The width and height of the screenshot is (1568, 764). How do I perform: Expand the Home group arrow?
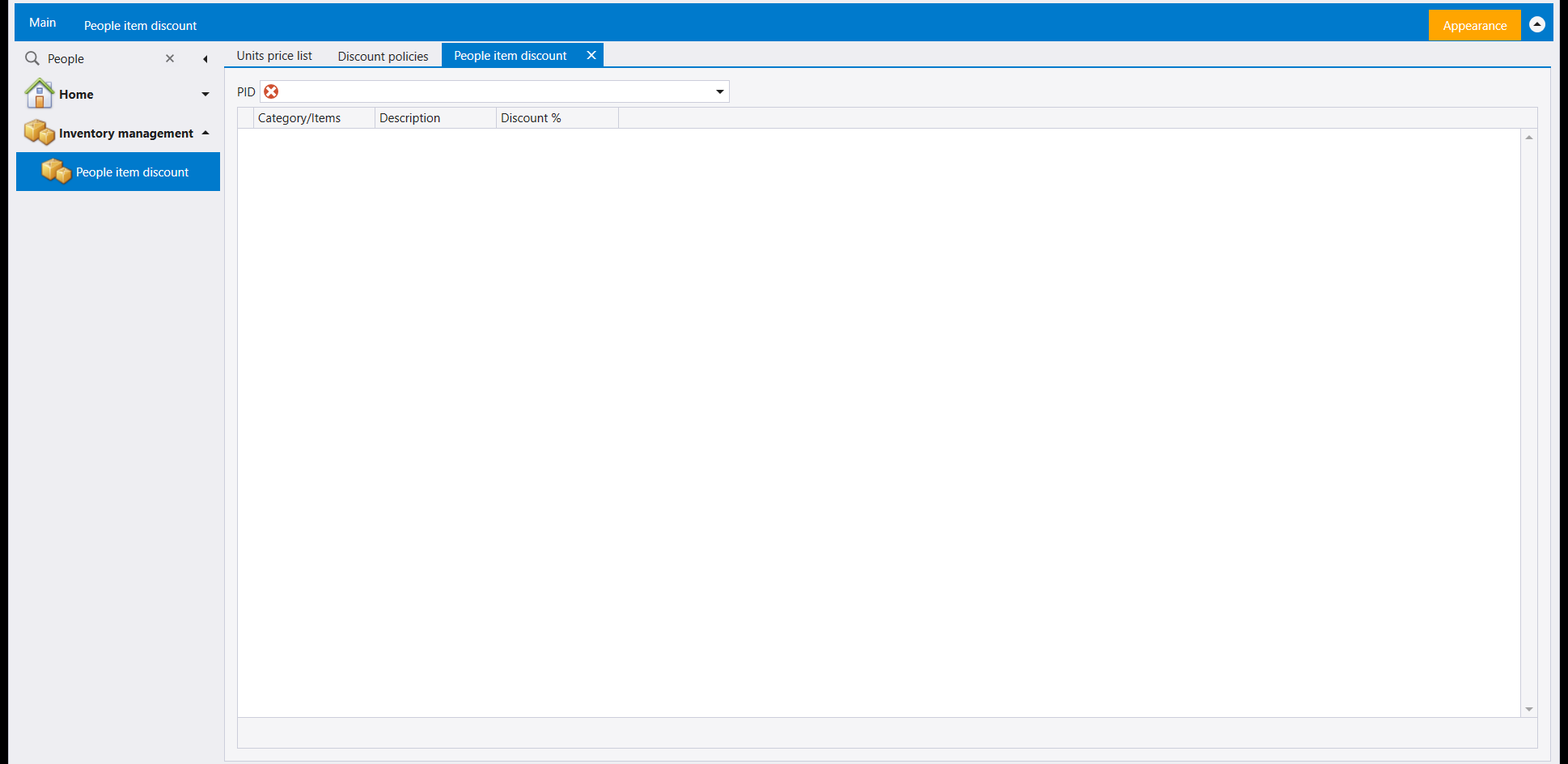click(206, 95)
